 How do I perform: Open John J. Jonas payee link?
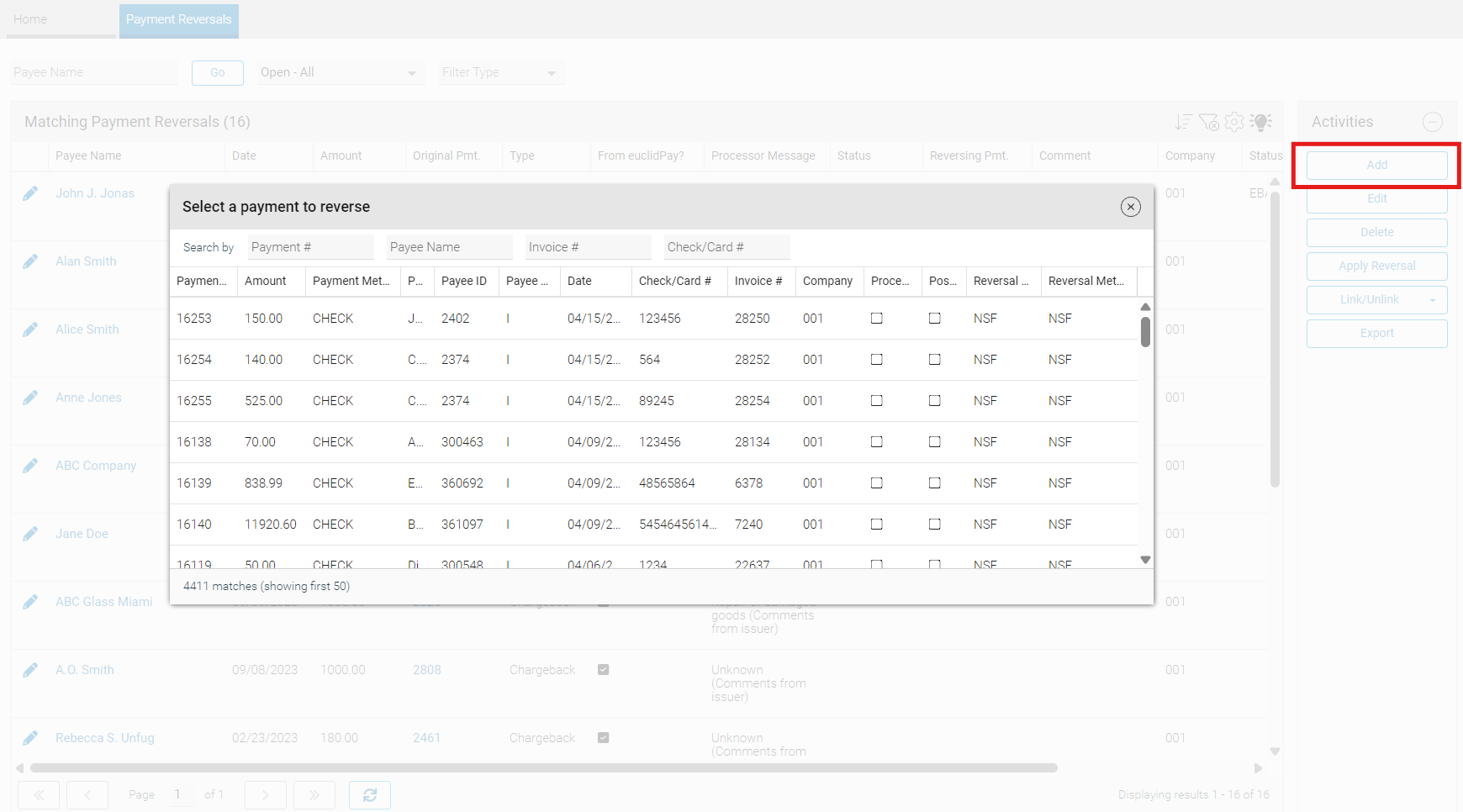point(95,193)
